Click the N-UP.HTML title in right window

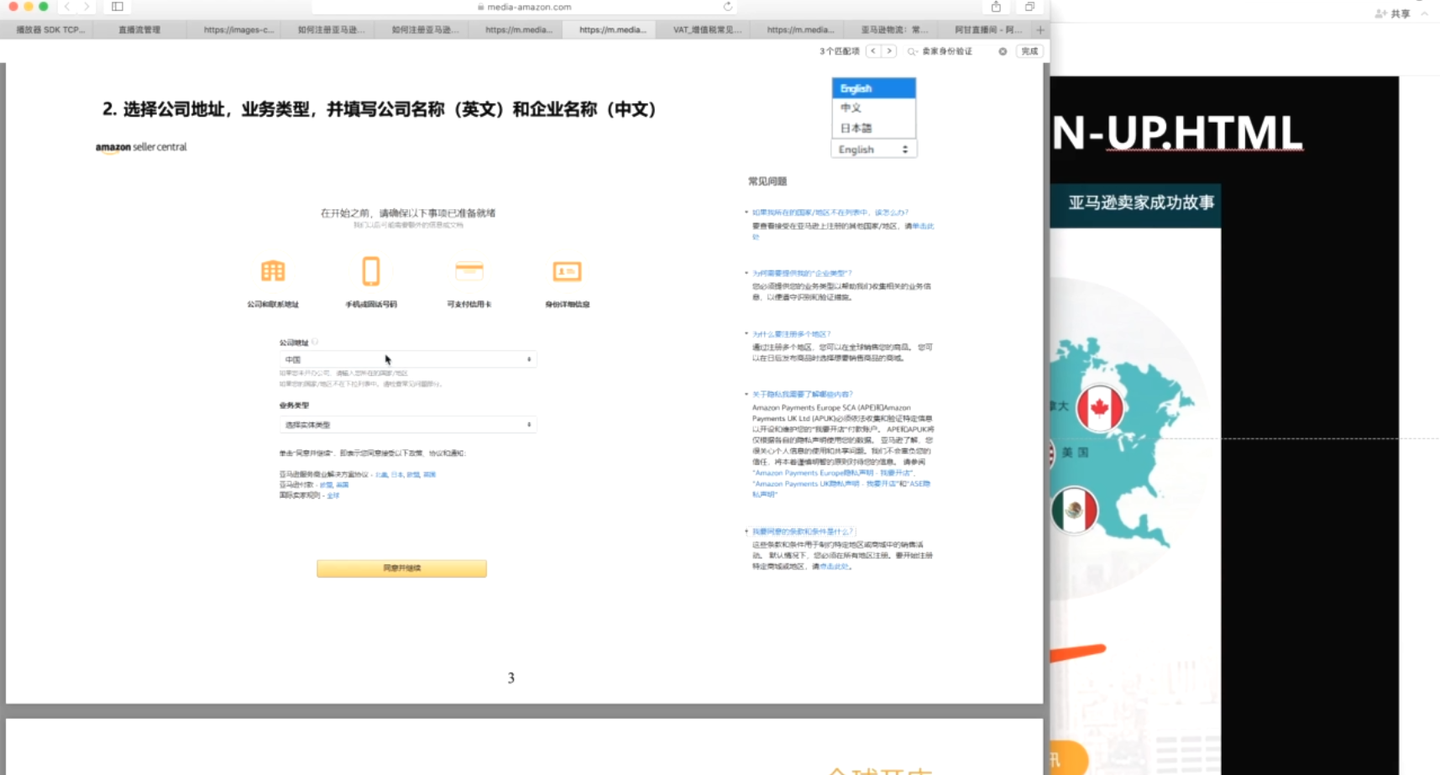click(1177, 133)
